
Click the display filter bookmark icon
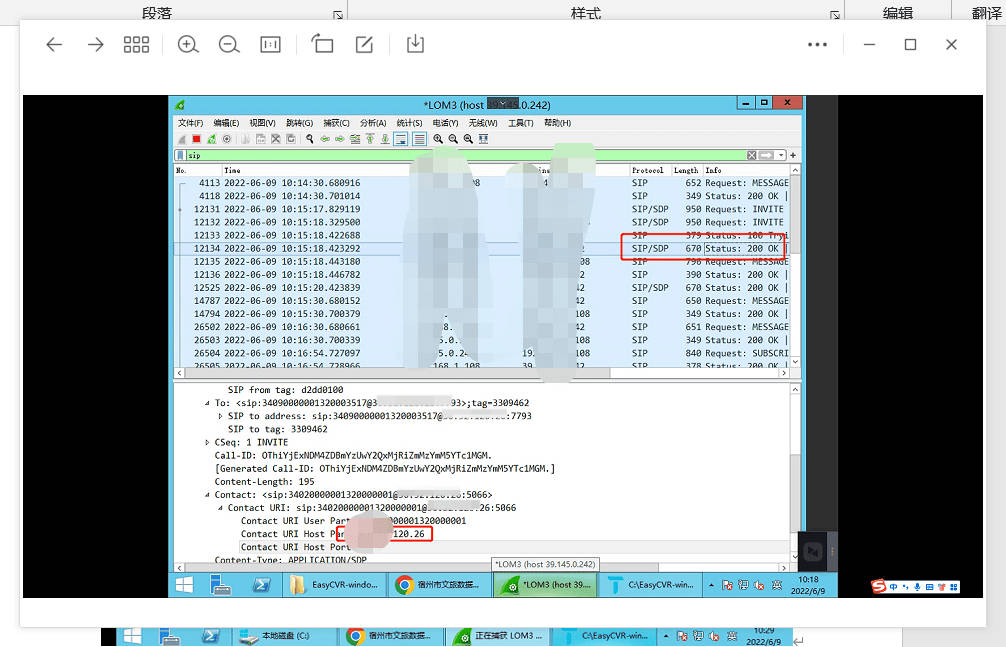click(181, 155)
